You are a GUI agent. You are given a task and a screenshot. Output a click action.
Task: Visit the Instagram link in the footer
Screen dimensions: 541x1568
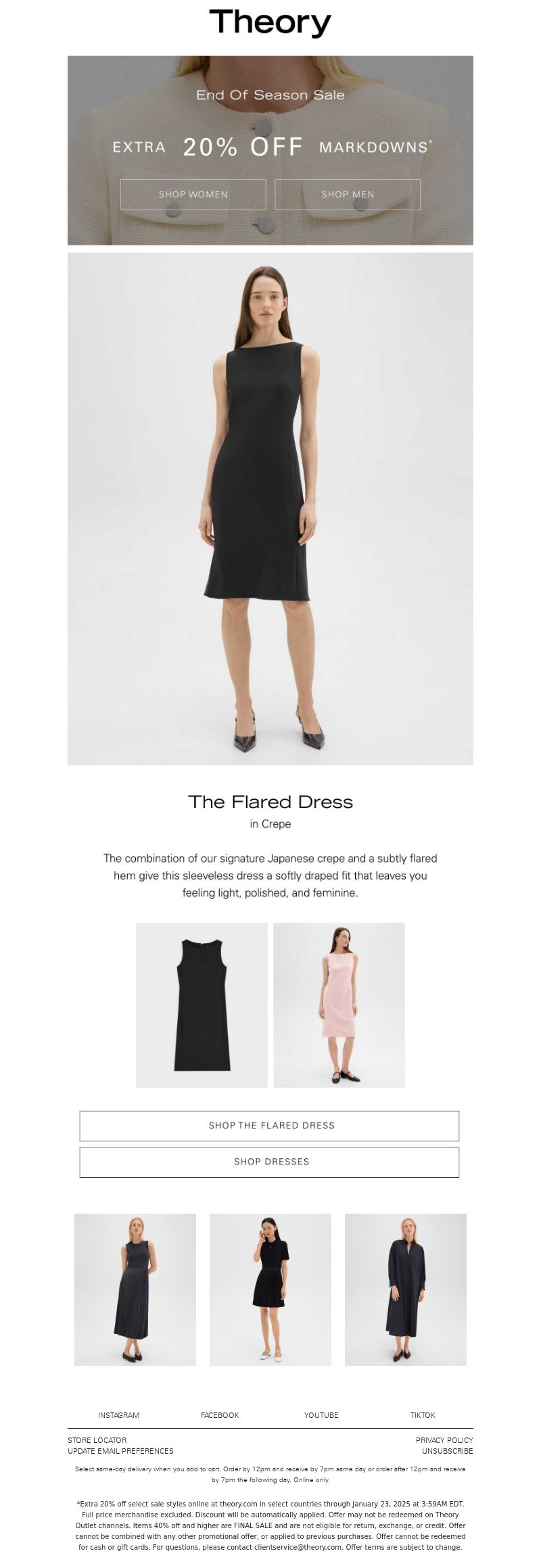click(118, 1415)
